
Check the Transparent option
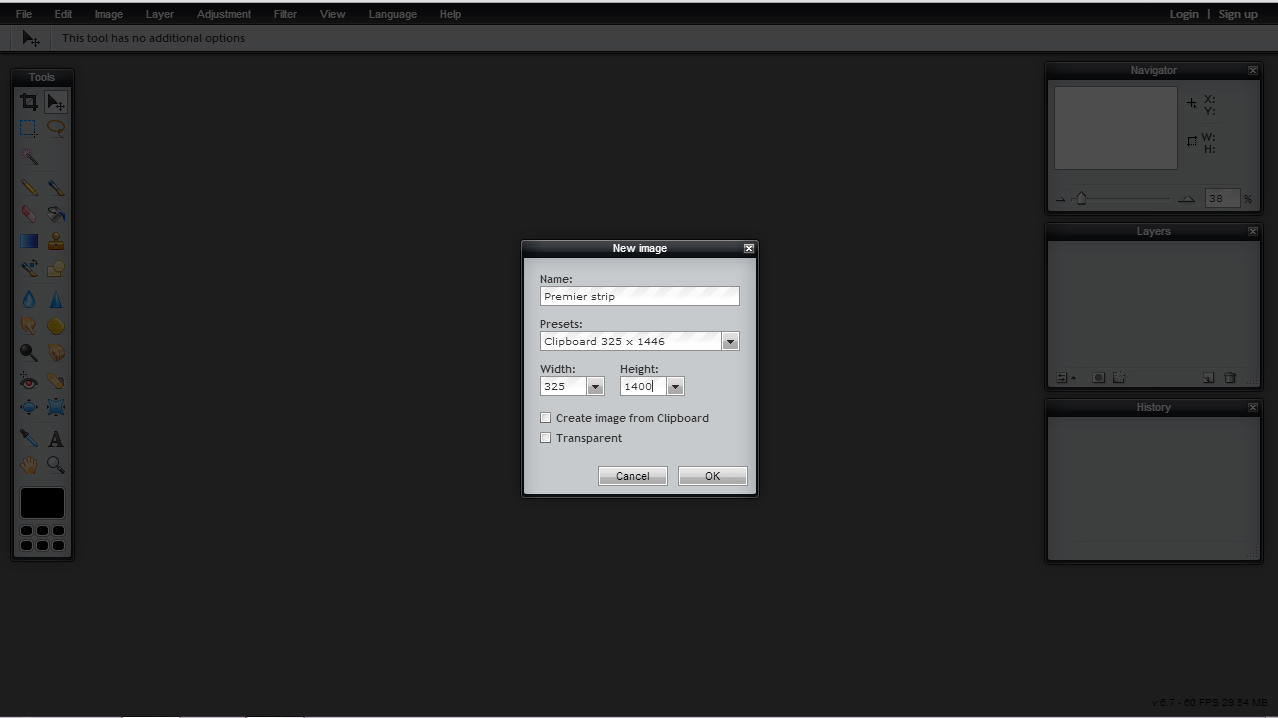[x=546, y=438]
